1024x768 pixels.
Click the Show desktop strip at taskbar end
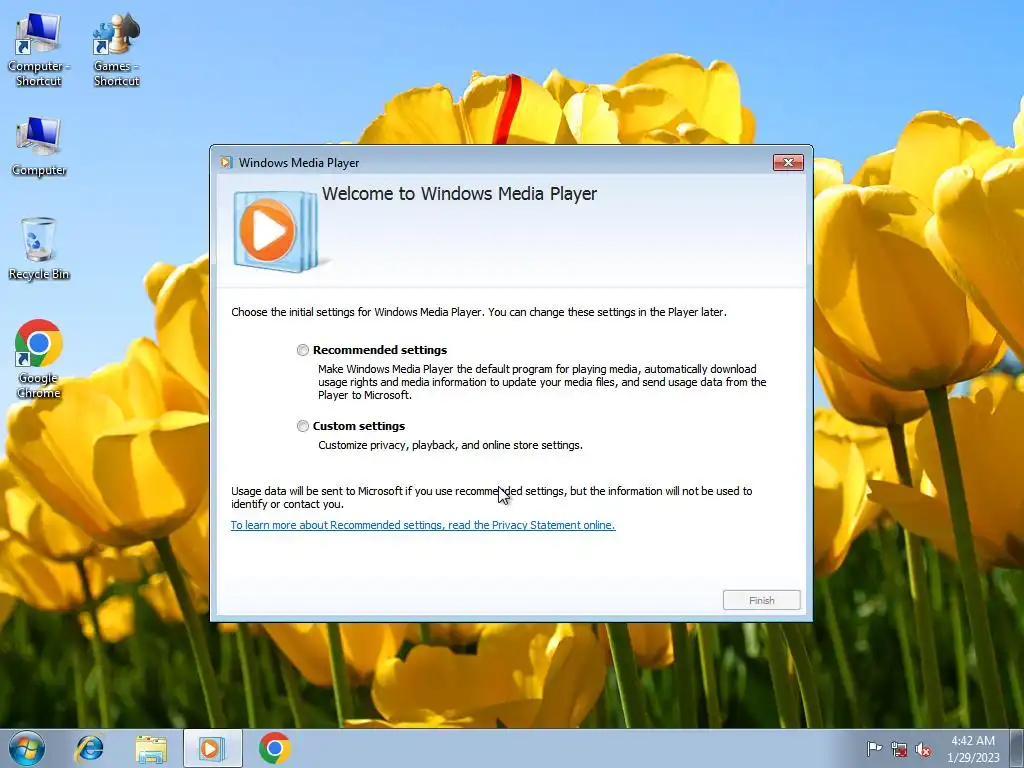(x=1017, y=748)
